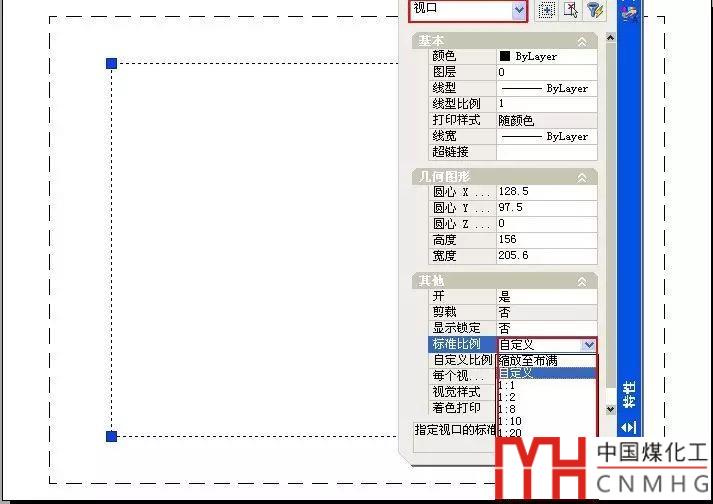
Task: Click the 线宽 ByLayer value
Action: tap(547, 136)
